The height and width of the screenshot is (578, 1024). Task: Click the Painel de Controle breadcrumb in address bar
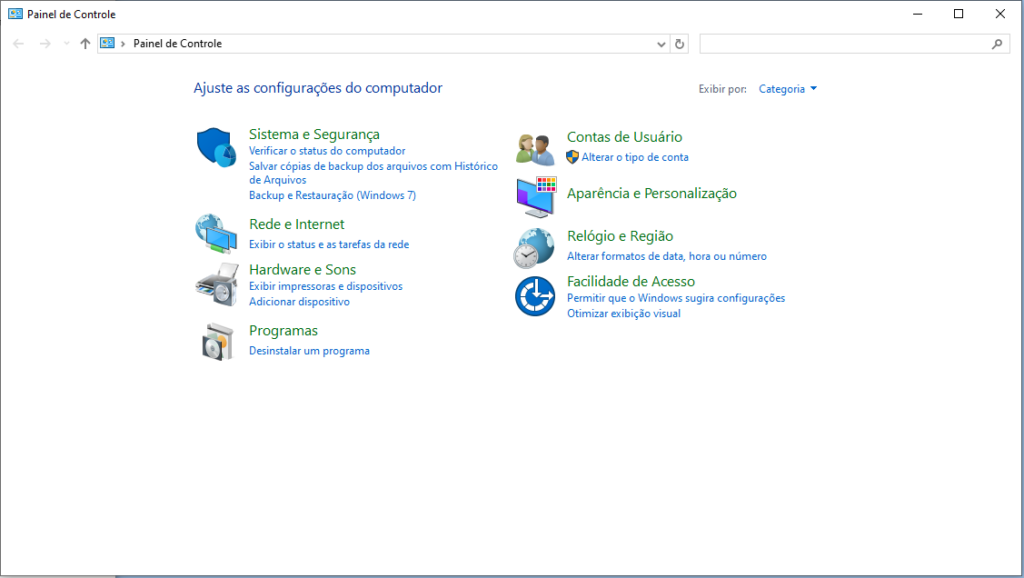pos(178,44)
